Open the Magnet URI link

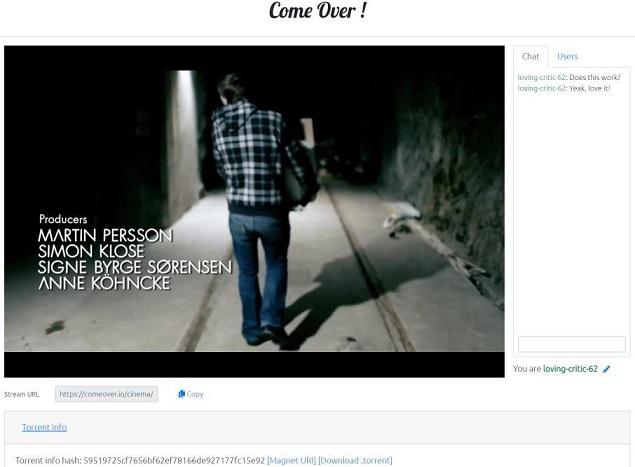point(291,460)
